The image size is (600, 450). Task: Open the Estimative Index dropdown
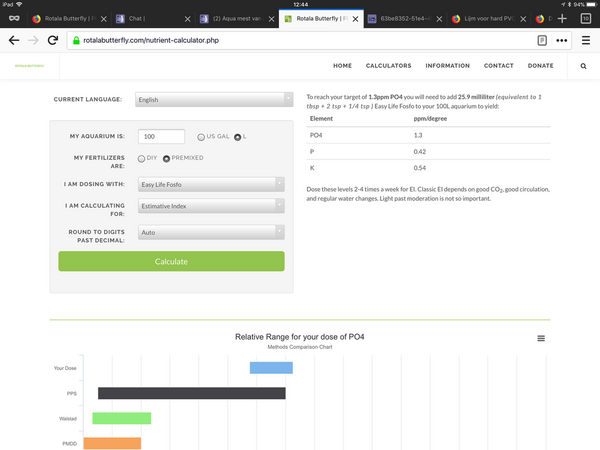tap(211, 207)
